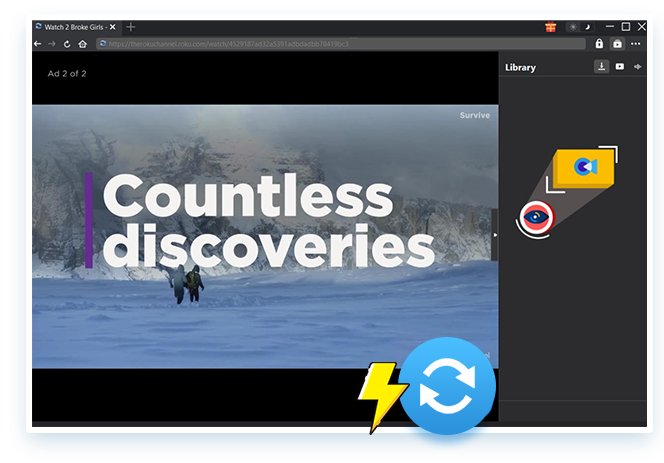Image resolution: width=664 pixels, height=463 pixels.
Task: Click the Library panel heading
Action: point(520,68)
